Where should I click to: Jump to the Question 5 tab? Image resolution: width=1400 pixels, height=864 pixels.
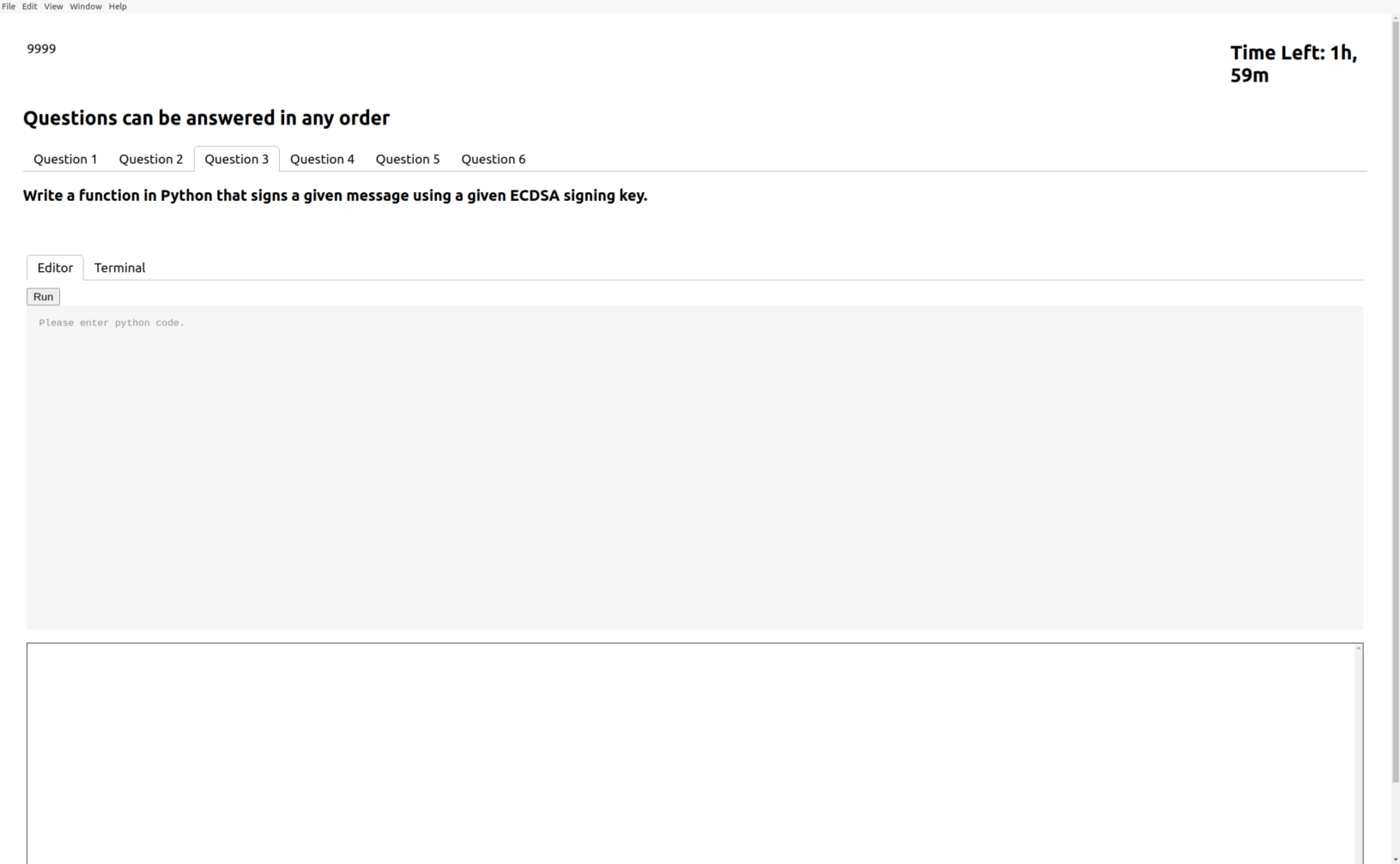coord(408,159)
